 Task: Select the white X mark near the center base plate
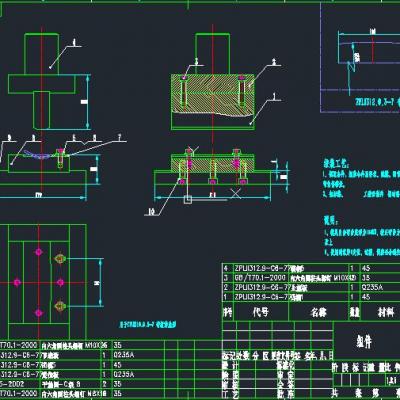click(x=236, y=194)
